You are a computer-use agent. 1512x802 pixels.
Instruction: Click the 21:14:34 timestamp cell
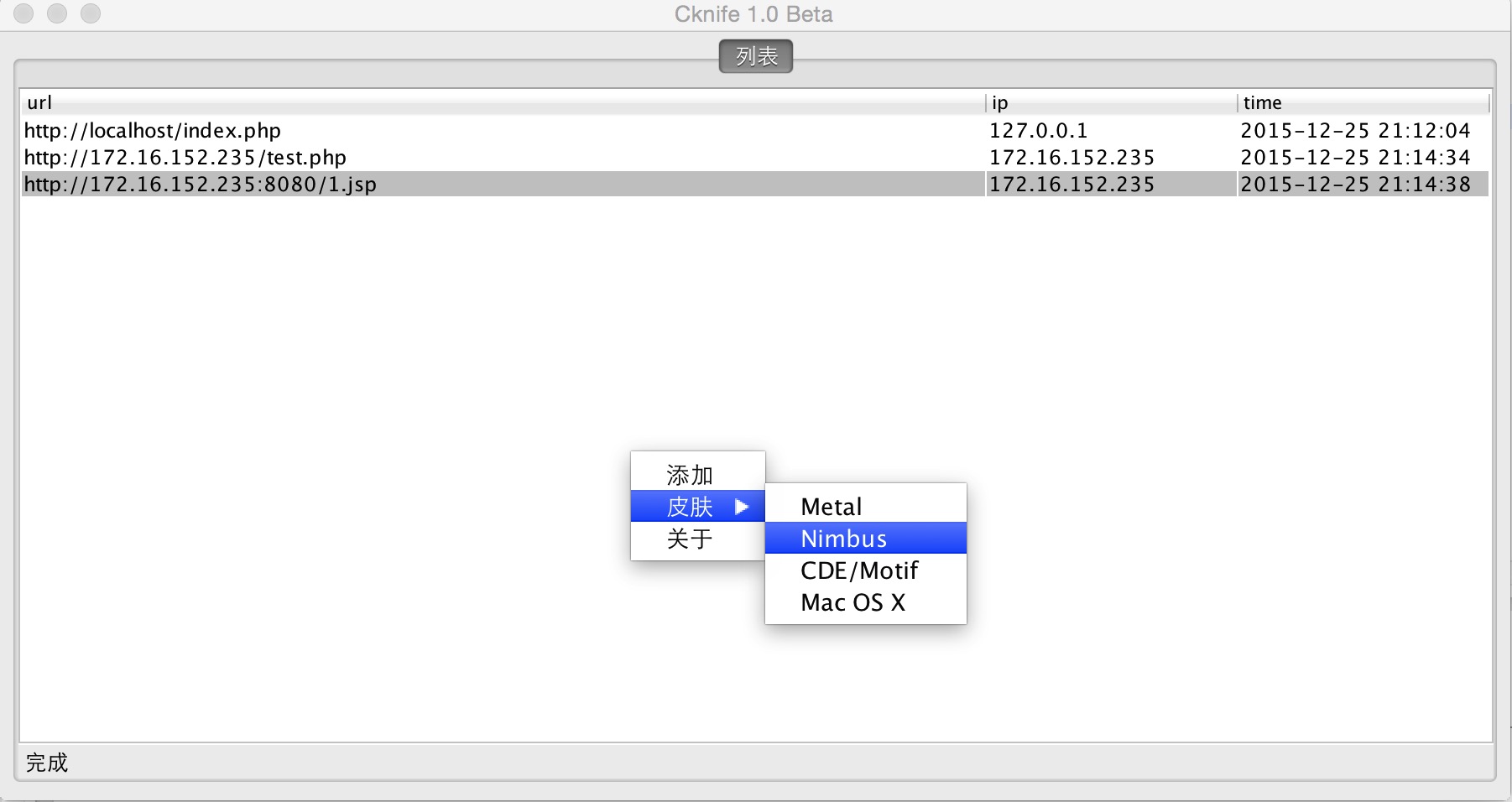(x=1355, y=158)
